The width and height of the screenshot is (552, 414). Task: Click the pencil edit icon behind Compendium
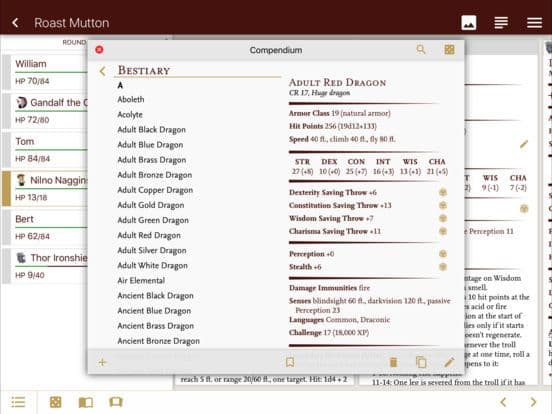[x=524, y=144]
